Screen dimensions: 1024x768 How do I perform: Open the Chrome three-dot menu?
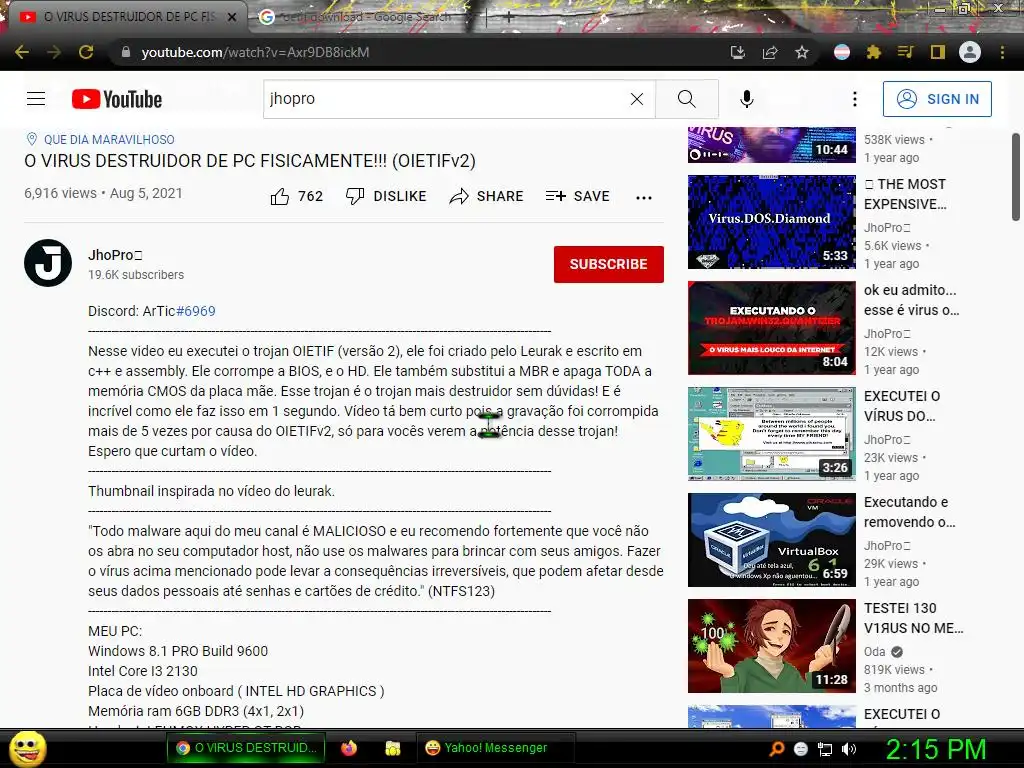point(1002,52)
